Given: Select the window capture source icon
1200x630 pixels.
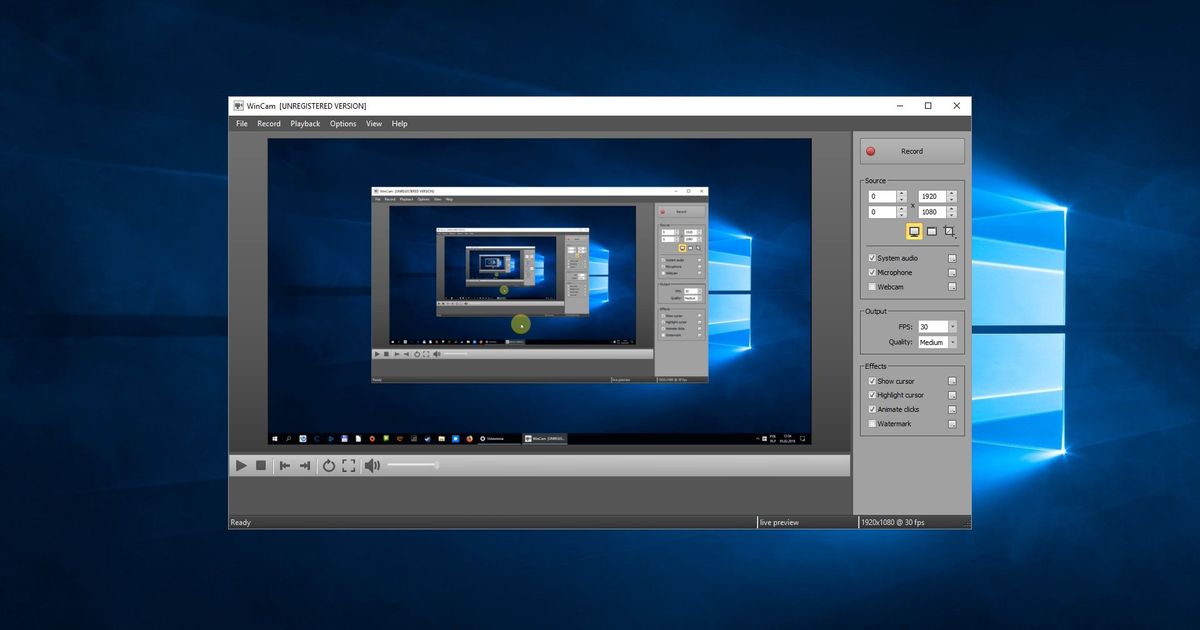Looking at the screenshot, I should pyautogui.click(x=930, y=231).
